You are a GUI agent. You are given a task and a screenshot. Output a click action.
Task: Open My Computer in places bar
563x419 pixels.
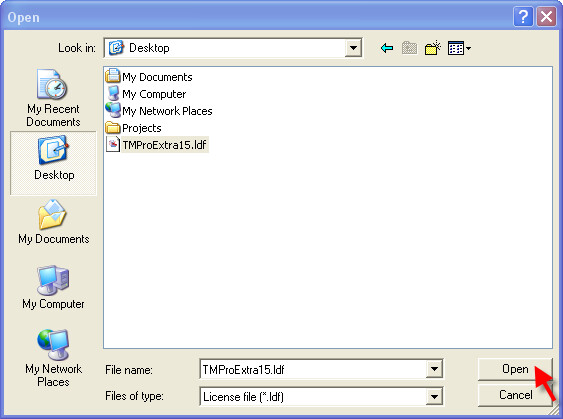point(53,287)
